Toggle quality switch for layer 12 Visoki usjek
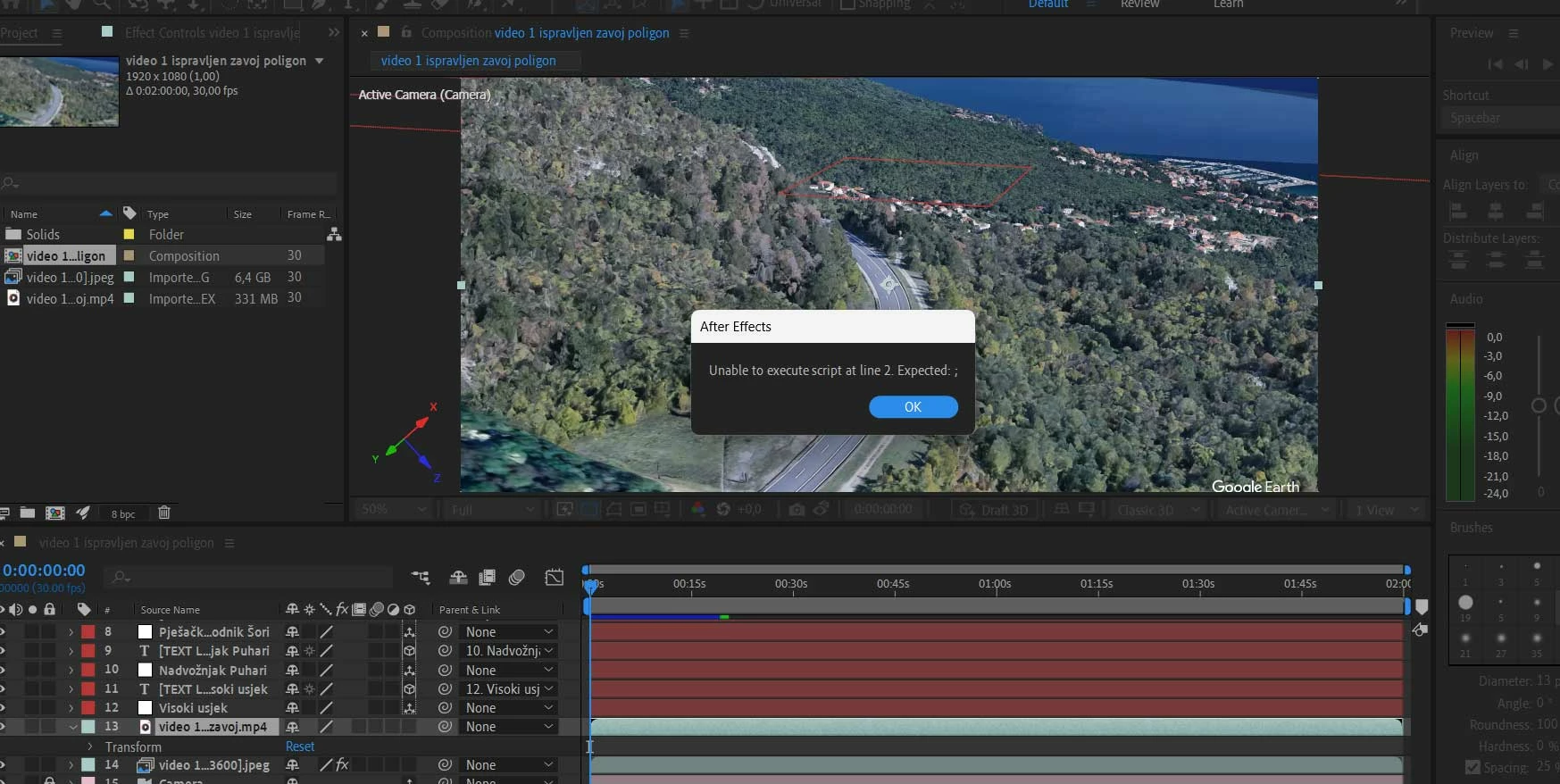 point(327,707)
